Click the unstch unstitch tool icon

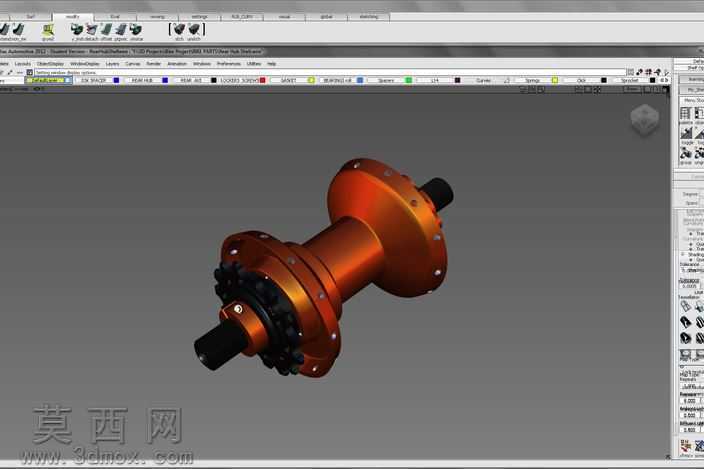(194, 30)
